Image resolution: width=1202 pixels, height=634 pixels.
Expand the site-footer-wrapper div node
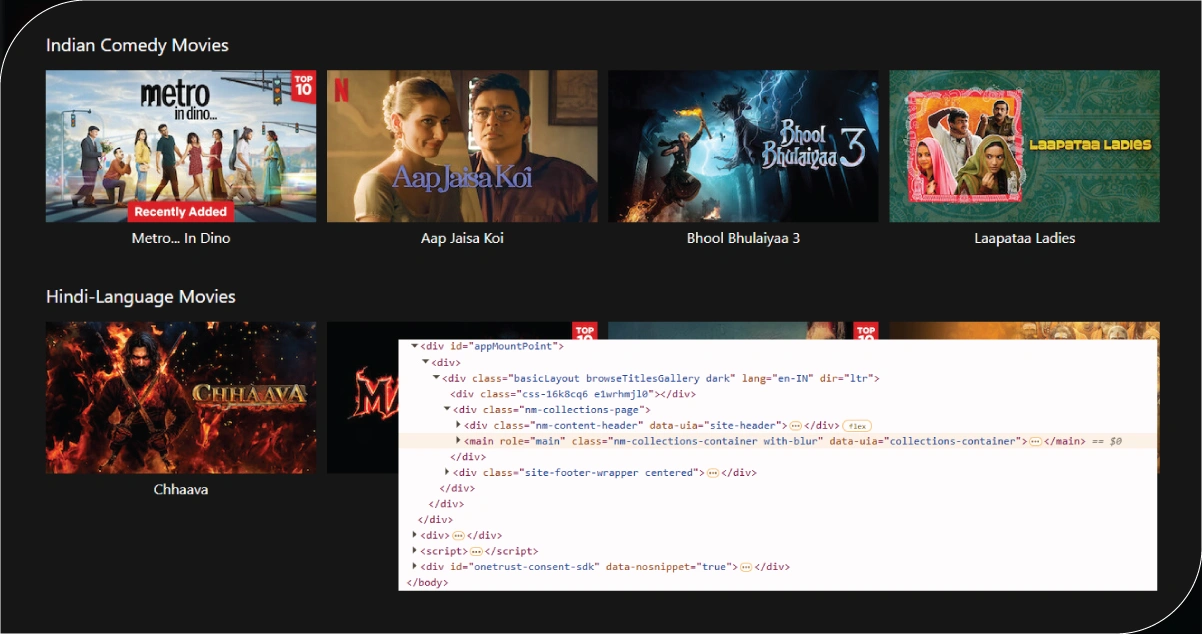coord(447,472)
